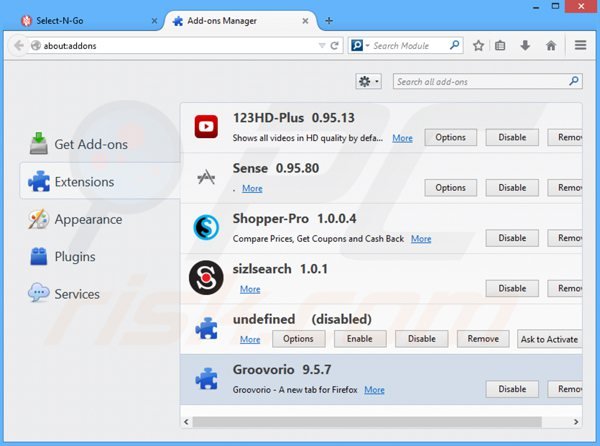Open More link for Groovorio
The height and width of the screenshot is (446, 600).
[374, 390]
